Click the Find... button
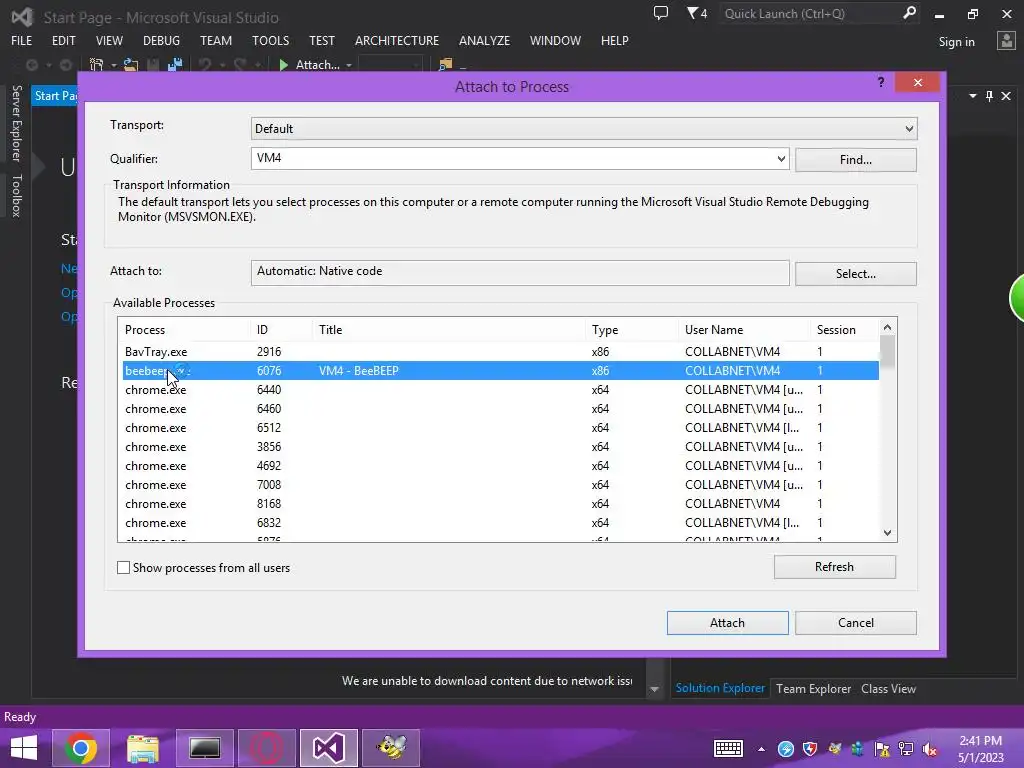Image resolution: width=1024 pixels, height=768 pixels. 856,159
